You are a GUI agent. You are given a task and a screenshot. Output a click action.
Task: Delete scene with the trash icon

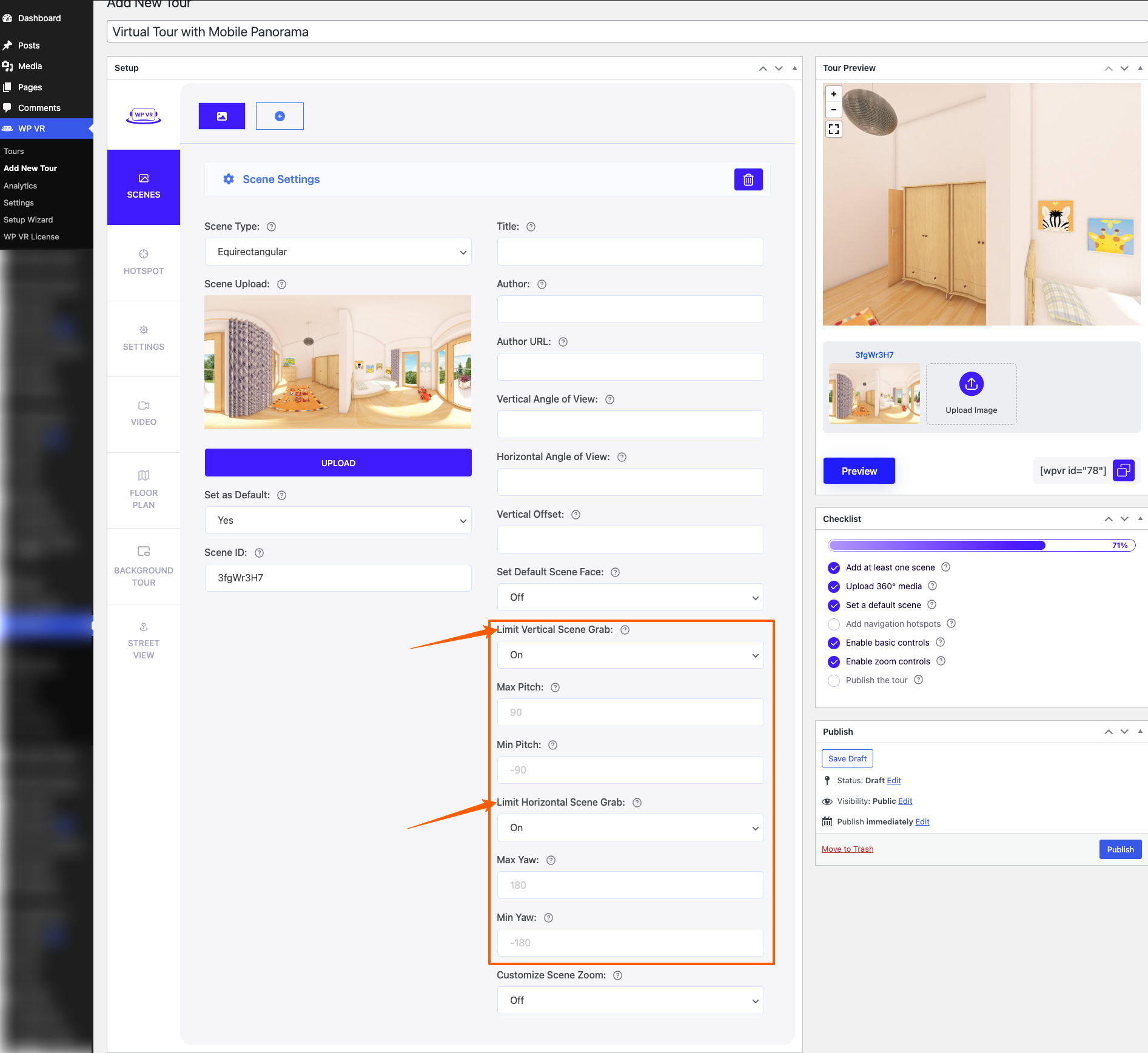click(748, 179)
